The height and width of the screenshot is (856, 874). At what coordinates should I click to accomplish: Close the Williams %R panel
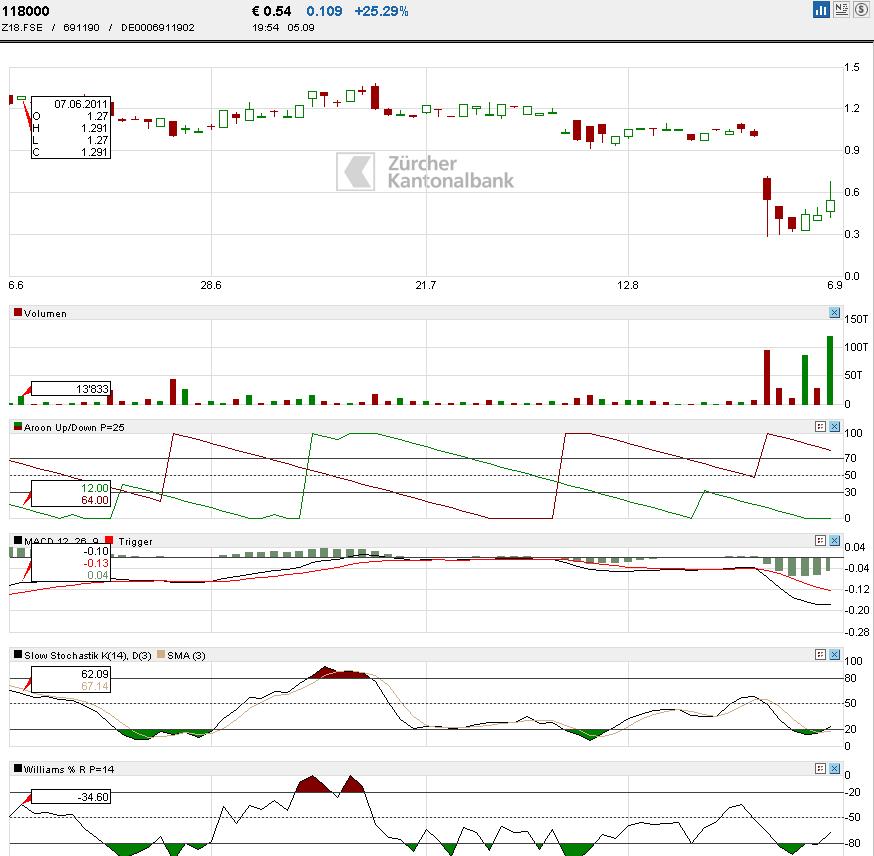834,769
